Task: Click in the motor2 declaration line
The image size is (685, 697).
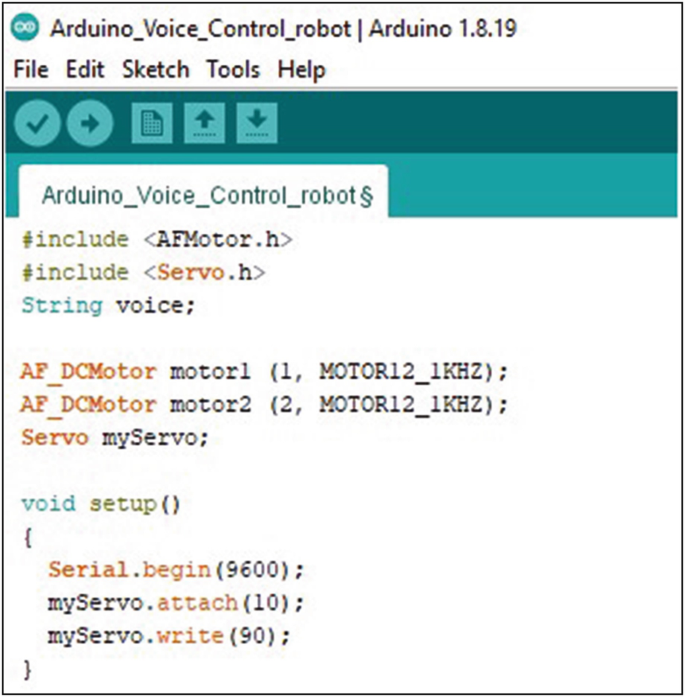Action: tap(264, 404)
